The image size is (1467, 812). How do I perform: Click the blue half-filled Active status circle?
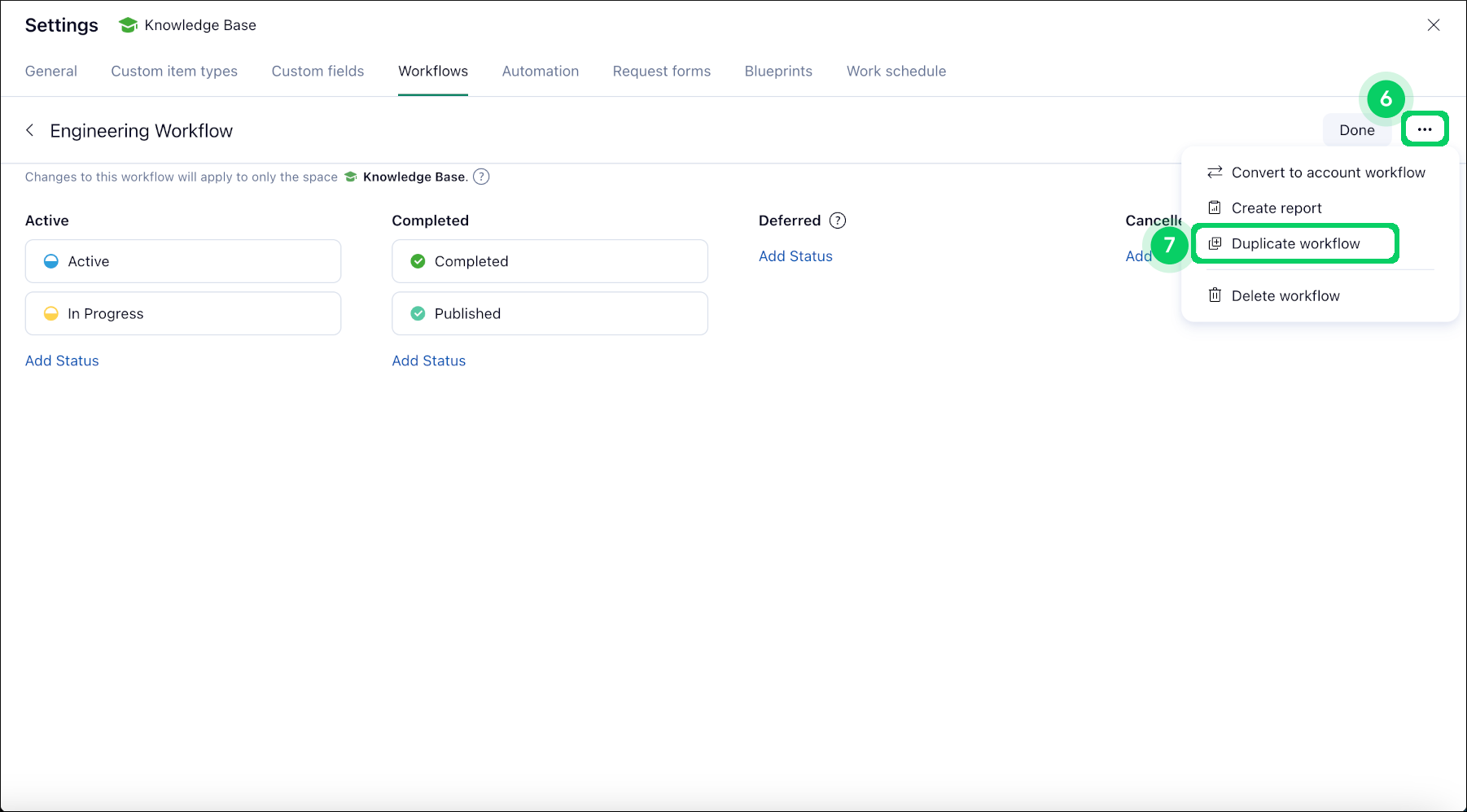coord(51,261)
